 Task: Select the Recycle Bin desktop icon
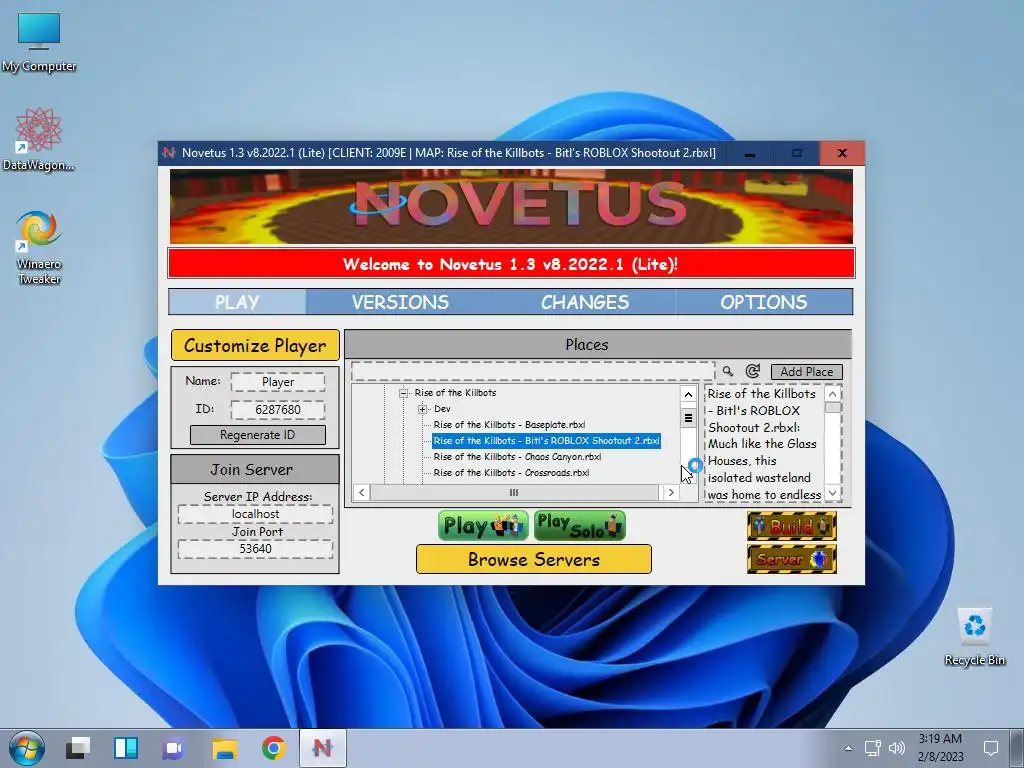[974, 637]
